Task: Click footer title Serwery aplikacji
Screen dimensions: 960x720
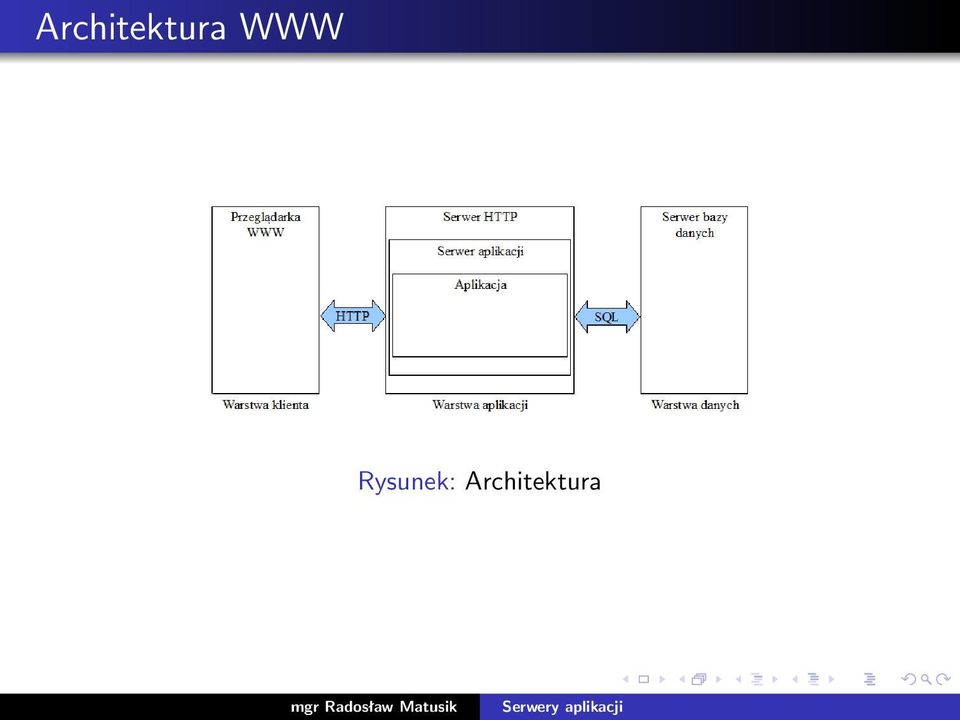Action: point(562,707)
